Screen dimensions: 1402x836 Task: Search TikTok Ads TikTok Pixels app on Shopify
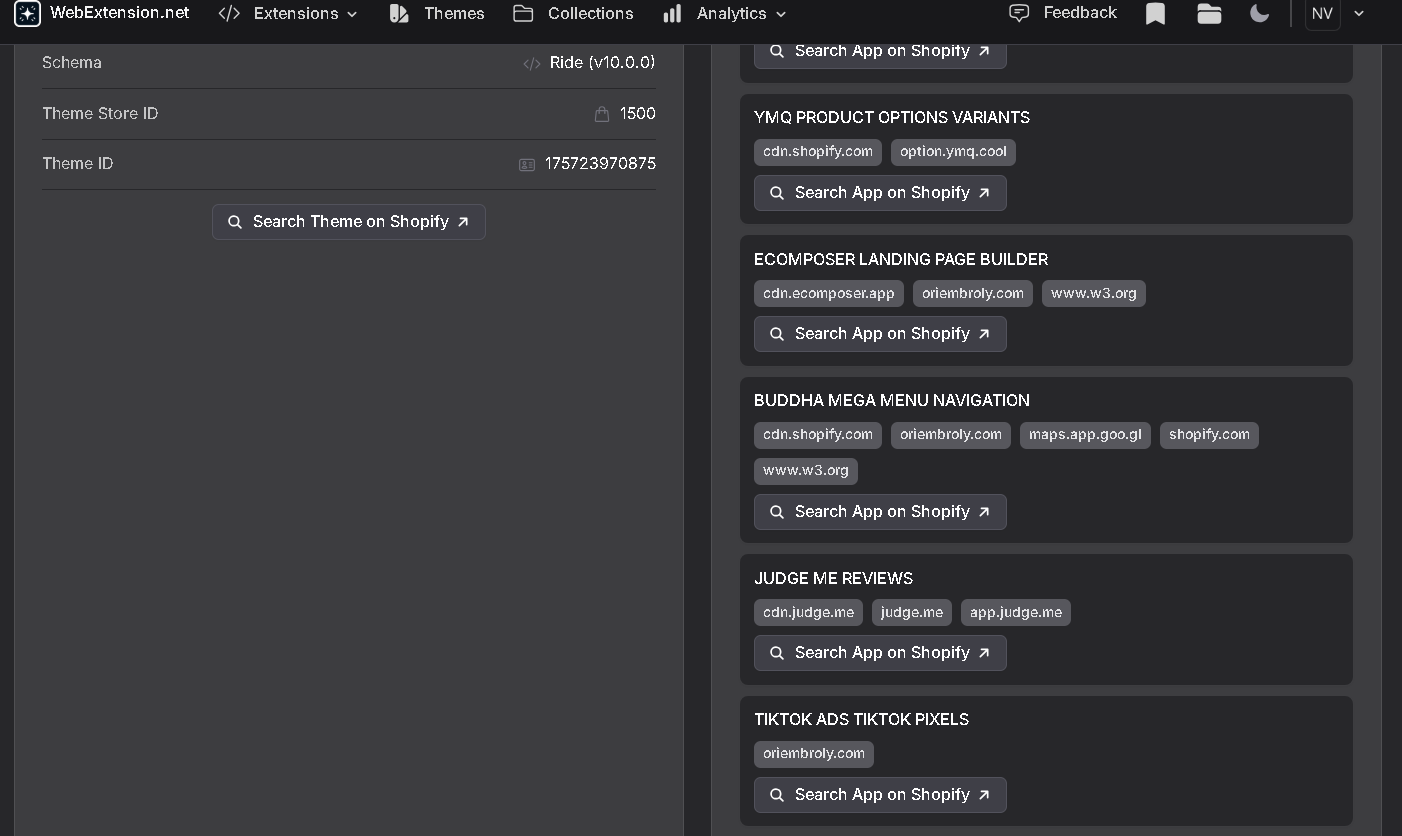pos(880,795)
